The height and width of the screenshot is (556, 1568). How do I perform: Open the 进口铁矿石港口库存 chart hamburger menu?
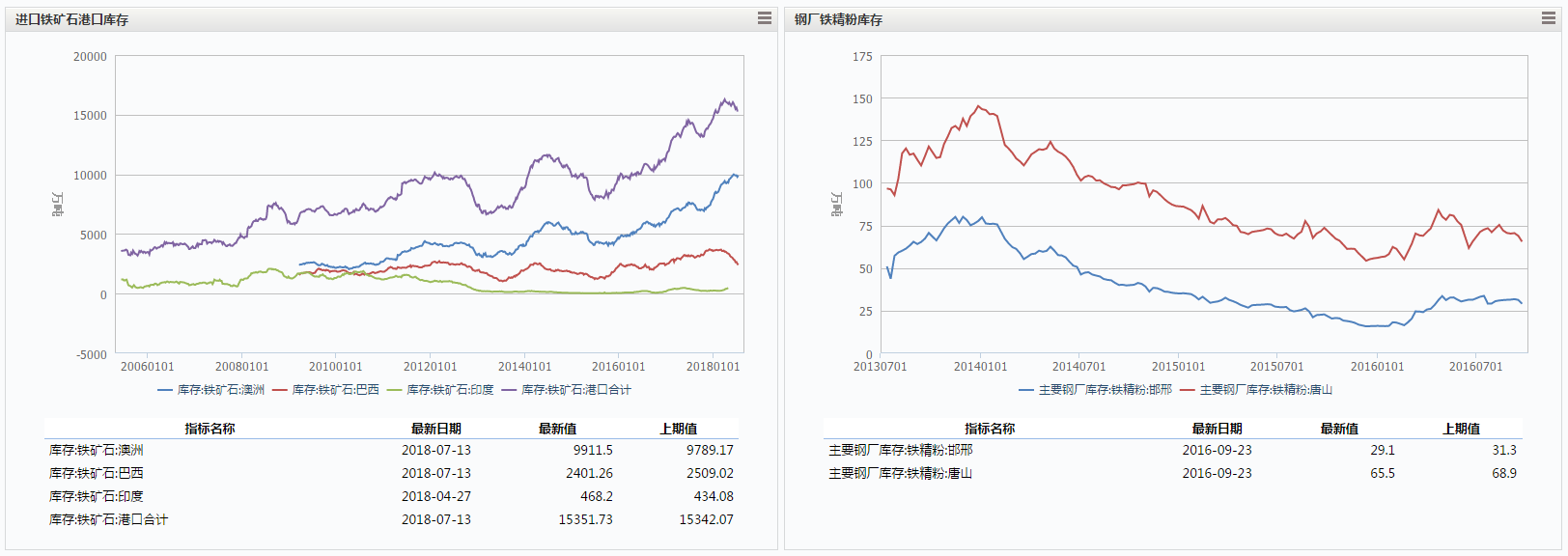[x=764, y=18]
